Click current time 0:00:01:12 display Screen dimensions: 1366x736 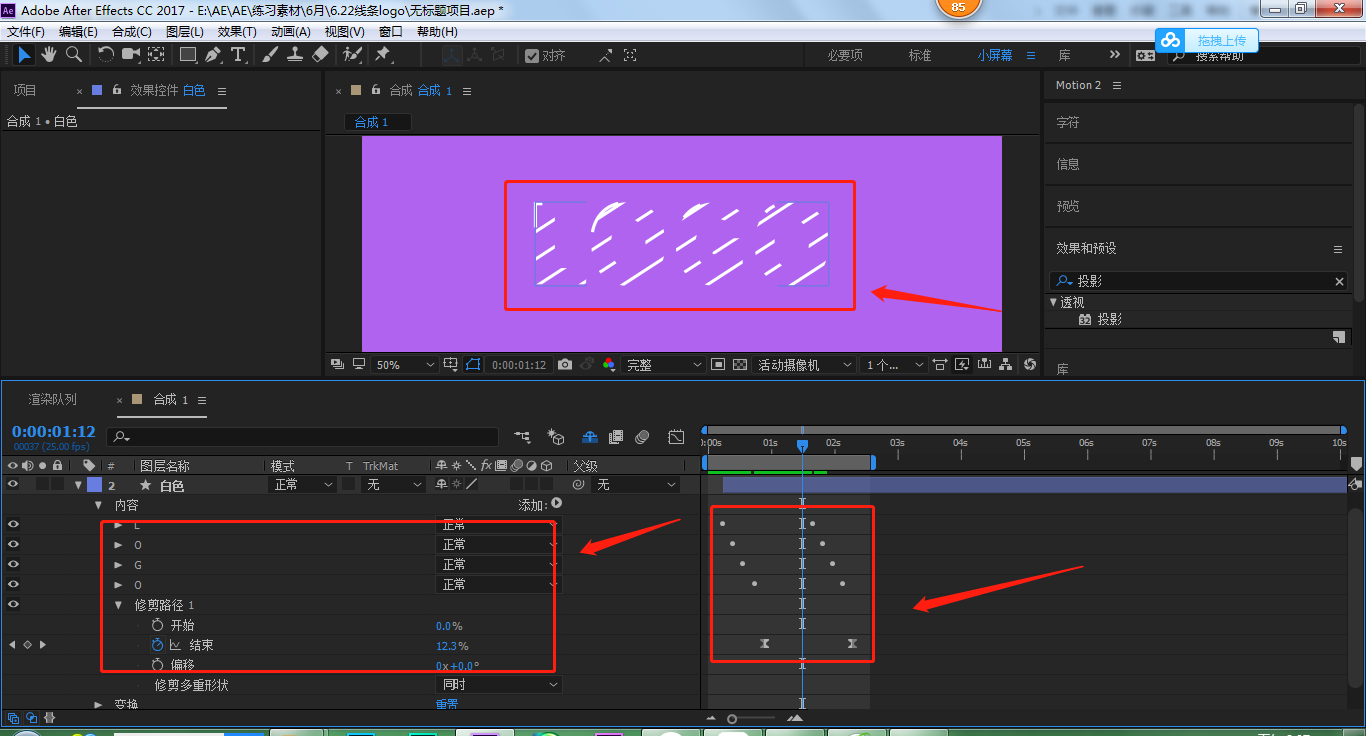54,432
